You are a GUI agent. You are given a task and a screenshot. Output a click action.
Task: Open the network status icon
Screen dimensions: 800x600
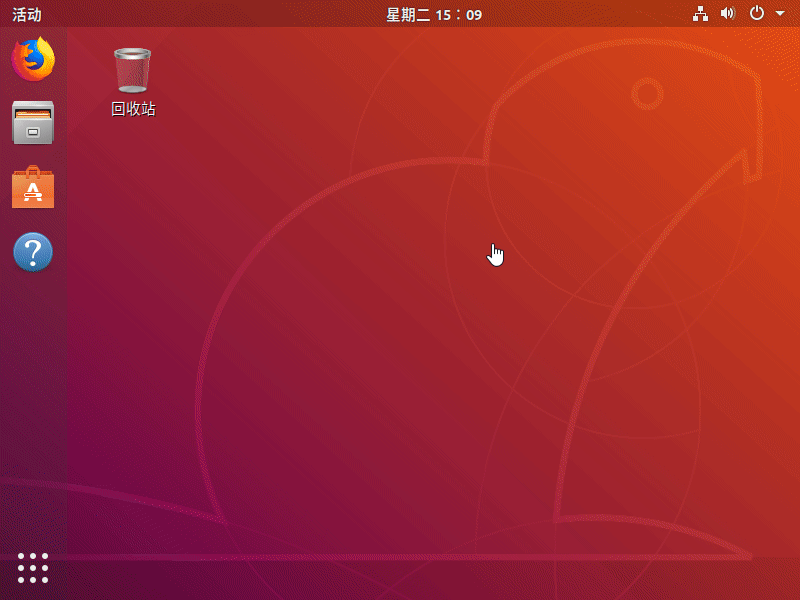pos(701,14)
